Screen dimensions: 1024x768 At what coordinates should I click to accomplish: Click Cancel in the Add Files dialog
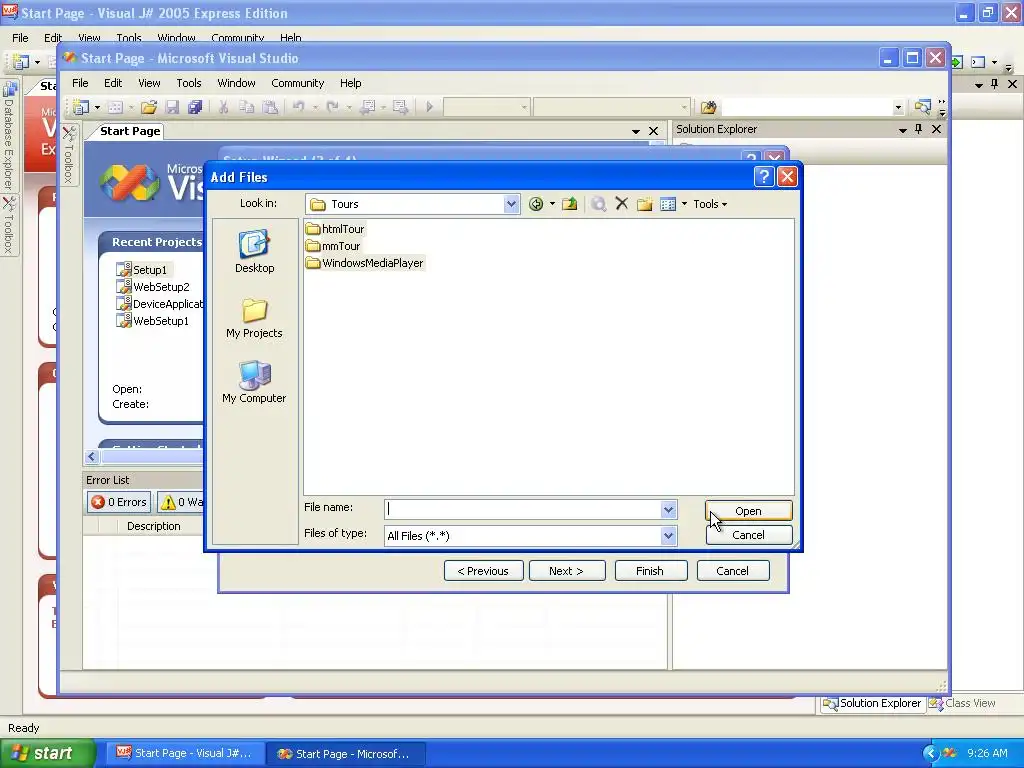748,536
